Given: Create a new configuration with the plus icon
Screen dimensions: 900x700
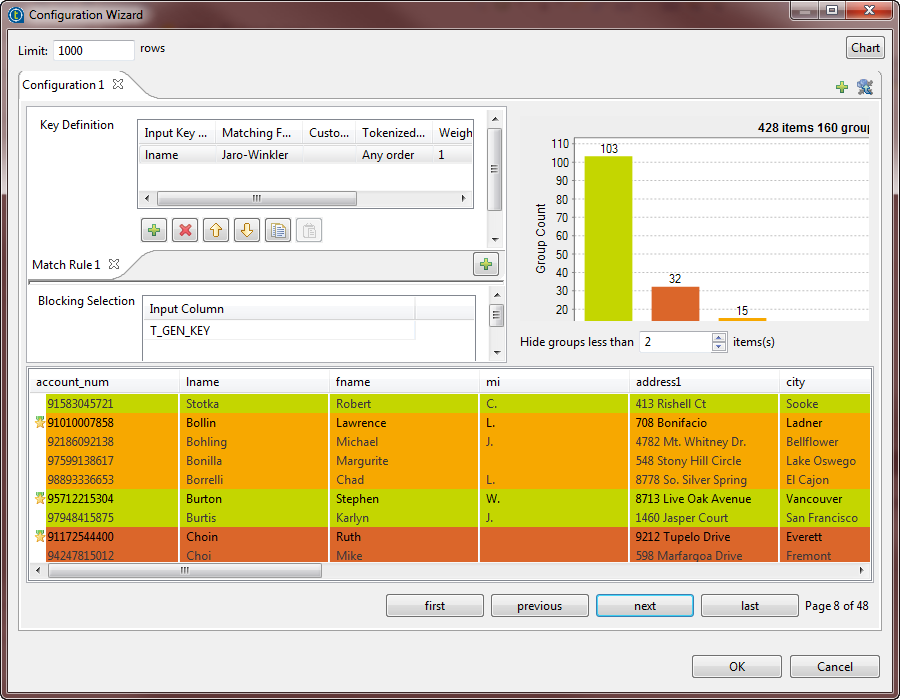Looking at the screenshot, I should (x=841, y=88).
